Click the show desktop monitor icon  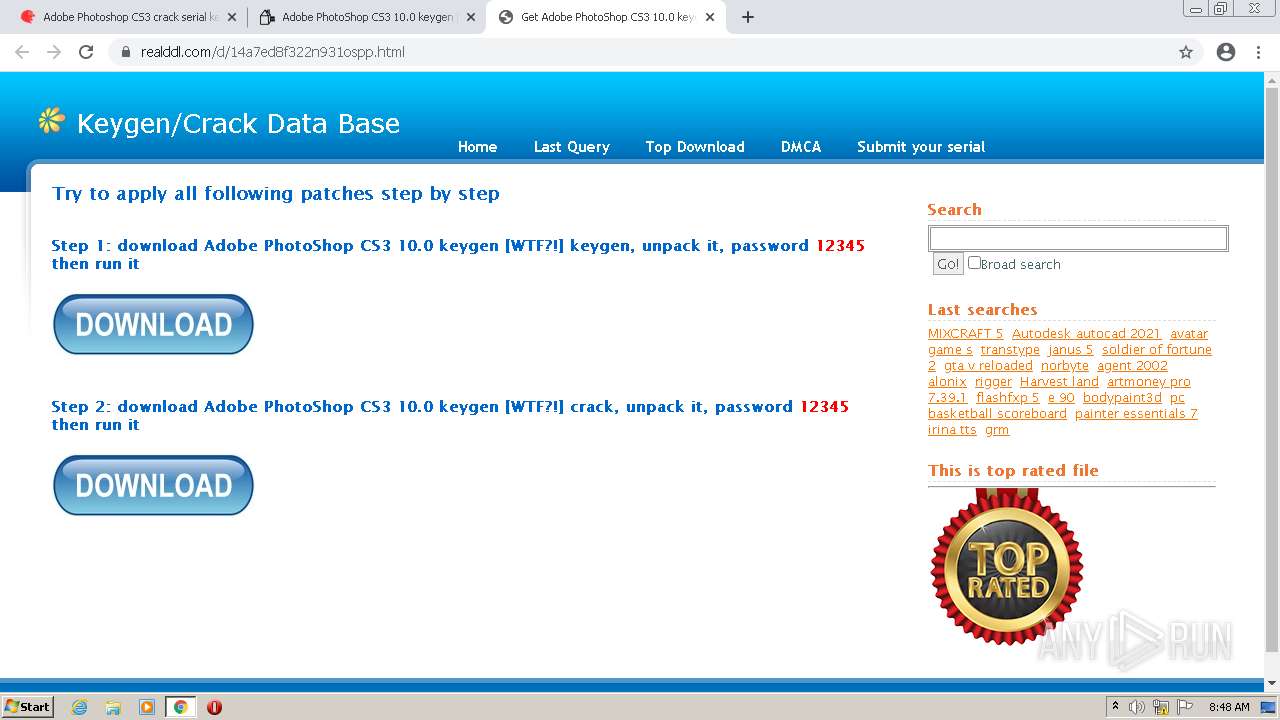[x=1268, y=707]
